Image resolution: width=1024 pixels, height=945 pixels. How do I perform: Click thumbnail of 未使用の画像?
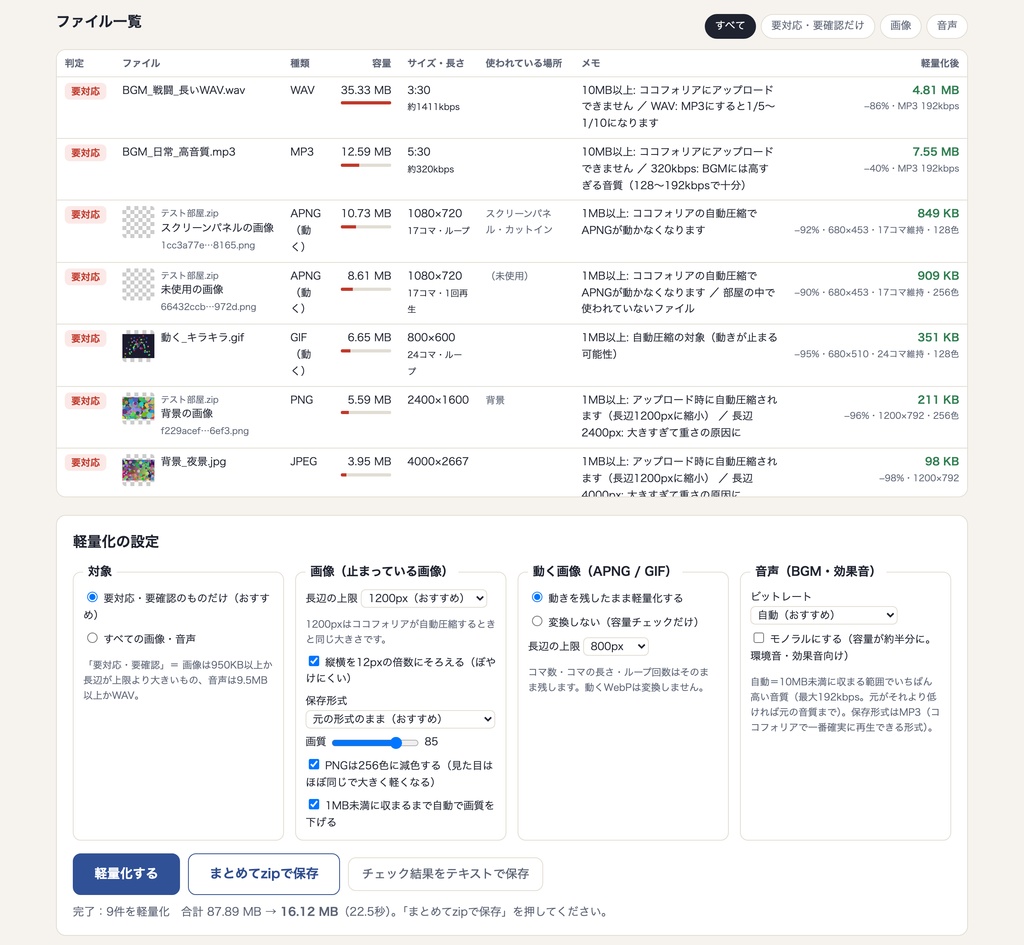(138, 284)
